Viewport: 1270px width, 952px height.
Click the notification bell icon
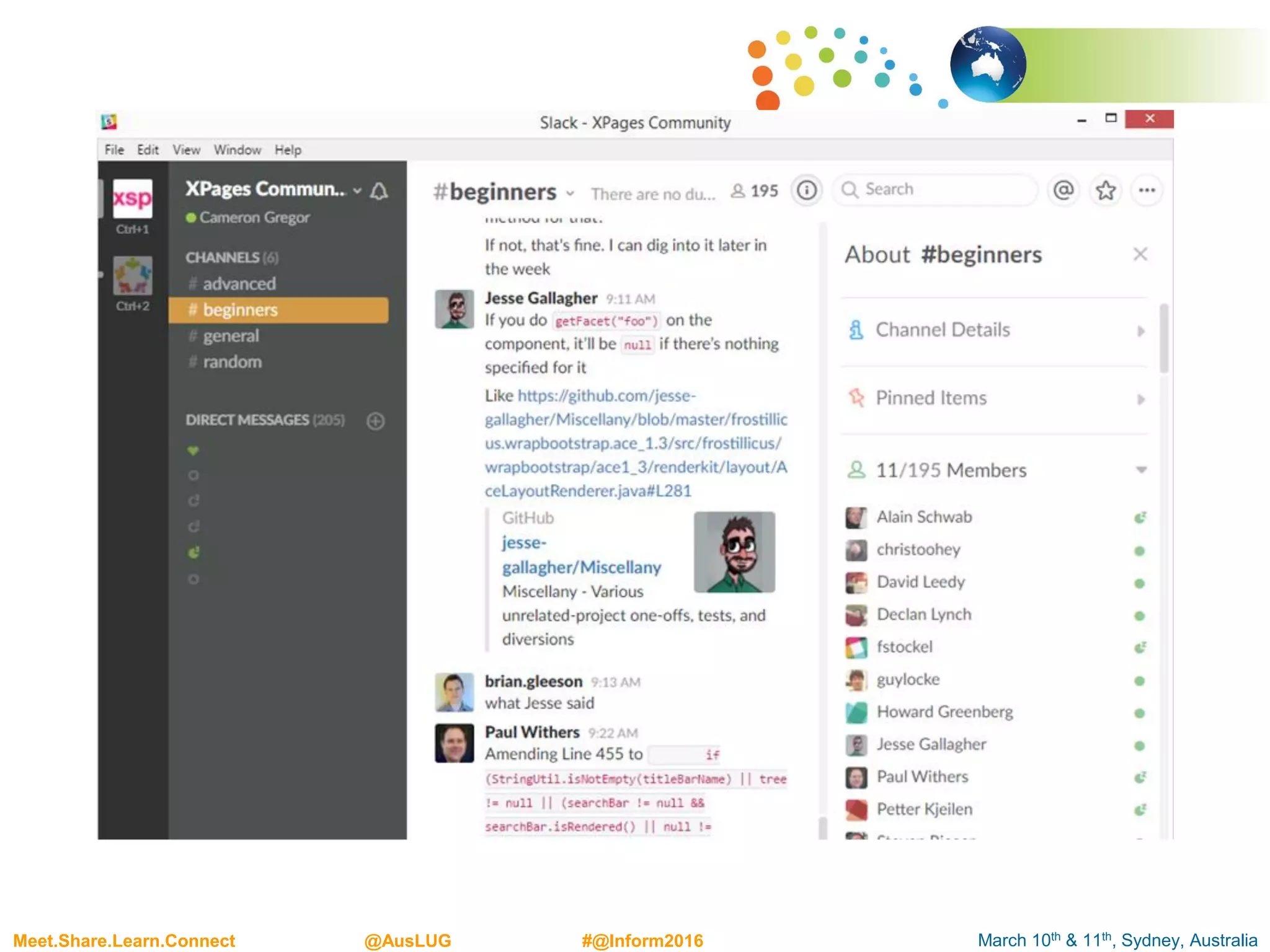pyautogui.click(x=379, y=191)
